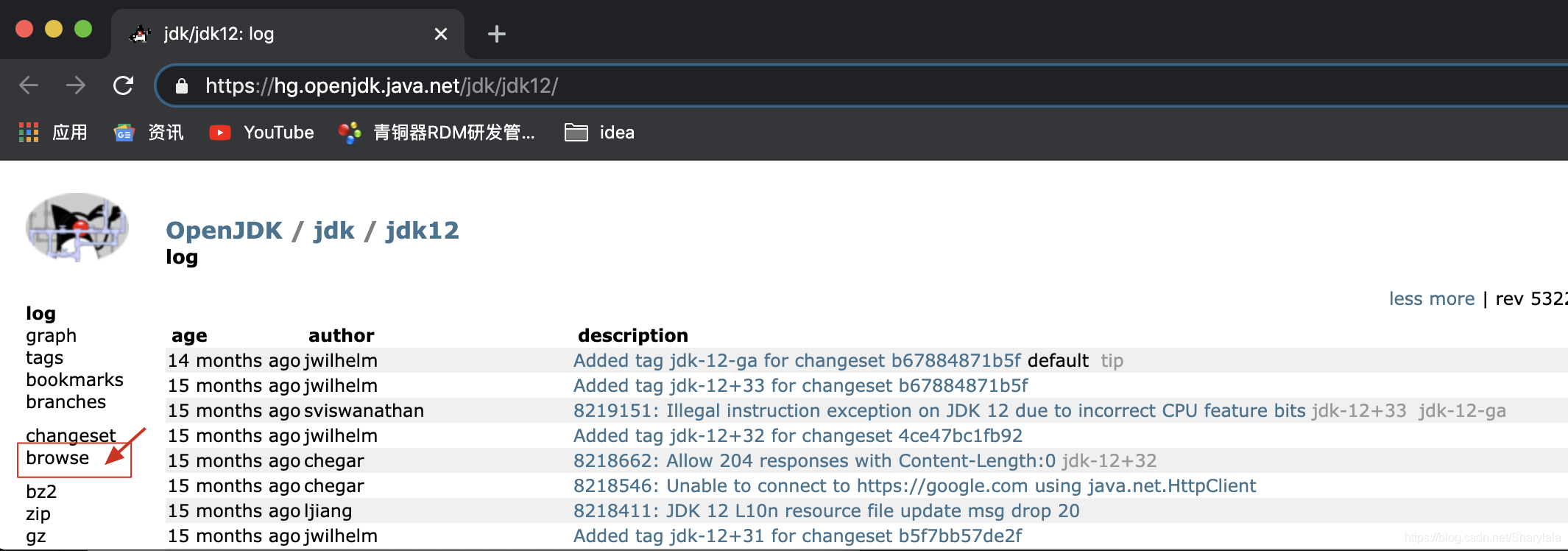
Task: Open changeset 8218411 L10n resource update
Action: pos(827,511)
